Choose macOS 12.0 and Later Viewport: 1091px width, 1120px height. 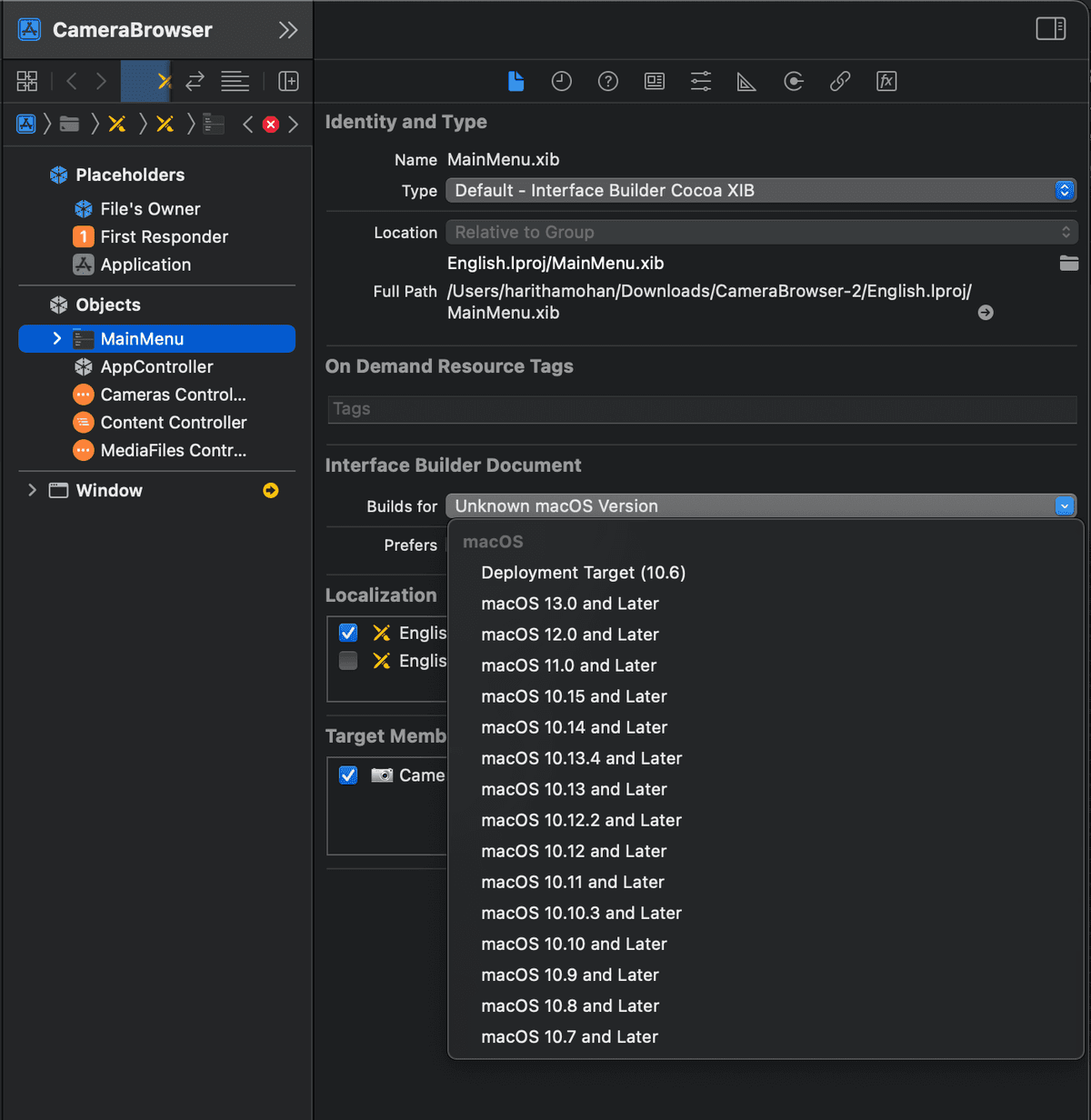pos(766,635)
